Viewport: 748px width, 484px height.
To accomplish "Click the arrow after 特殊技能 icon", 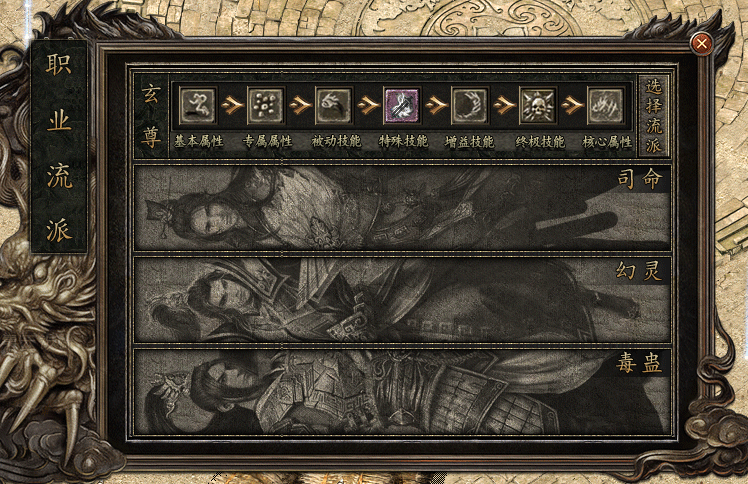I will point(436,105).
